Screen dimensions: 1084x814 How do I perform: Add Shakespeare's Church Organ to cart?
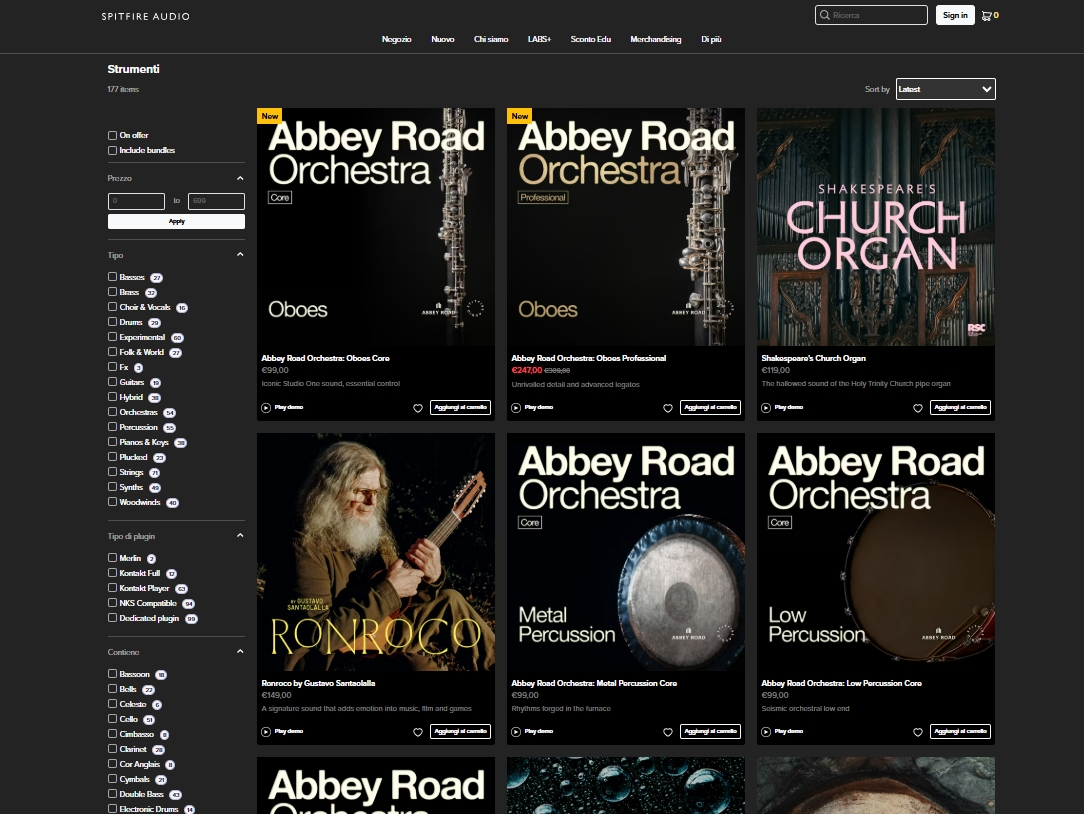pos(960,407)
